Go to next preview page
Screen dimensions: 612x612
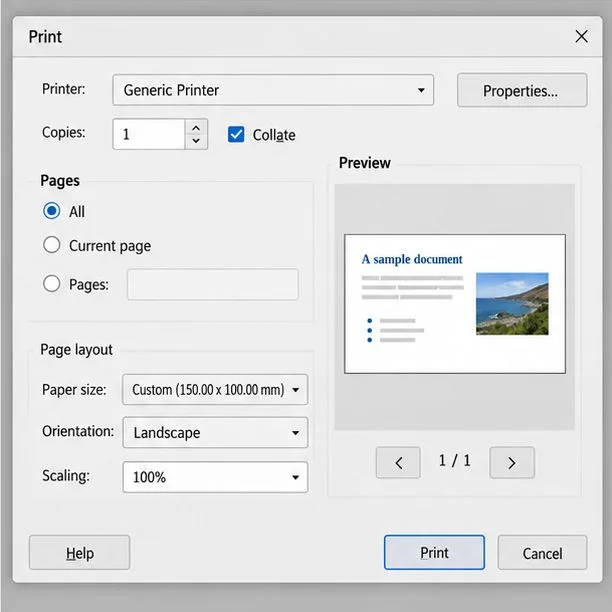(512, 463)
